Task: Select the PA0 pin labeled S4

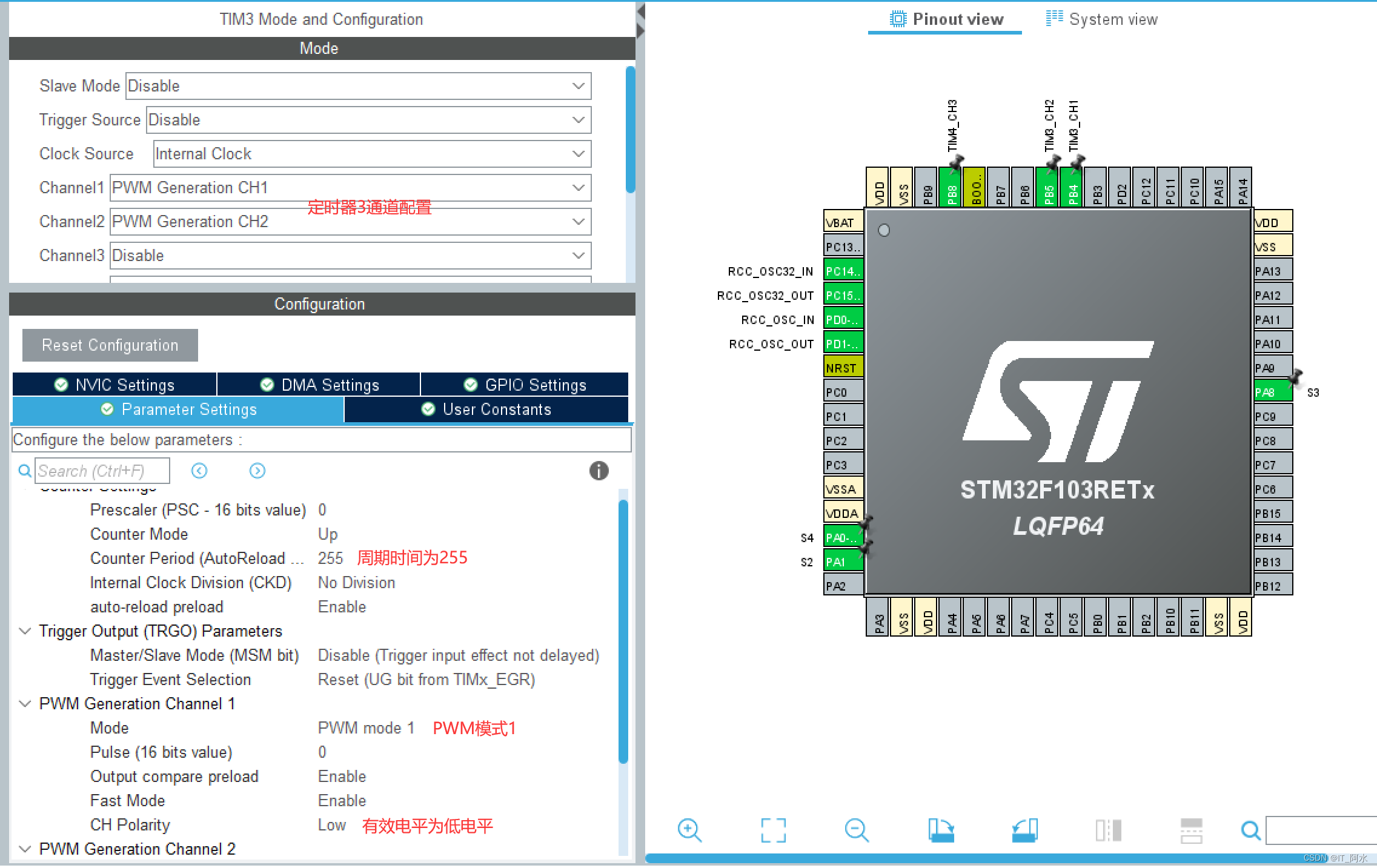Action: 844,537
